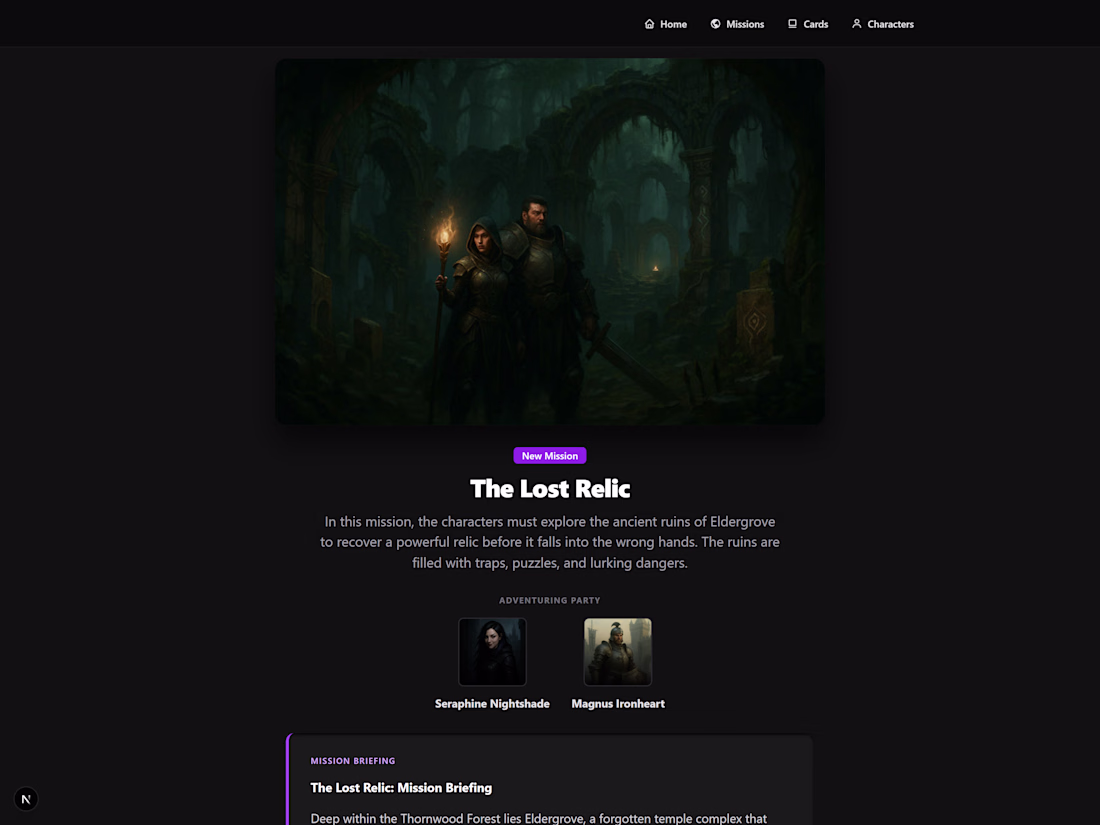
Task: Click the mission description paragraph
Action: coord(550,542)
